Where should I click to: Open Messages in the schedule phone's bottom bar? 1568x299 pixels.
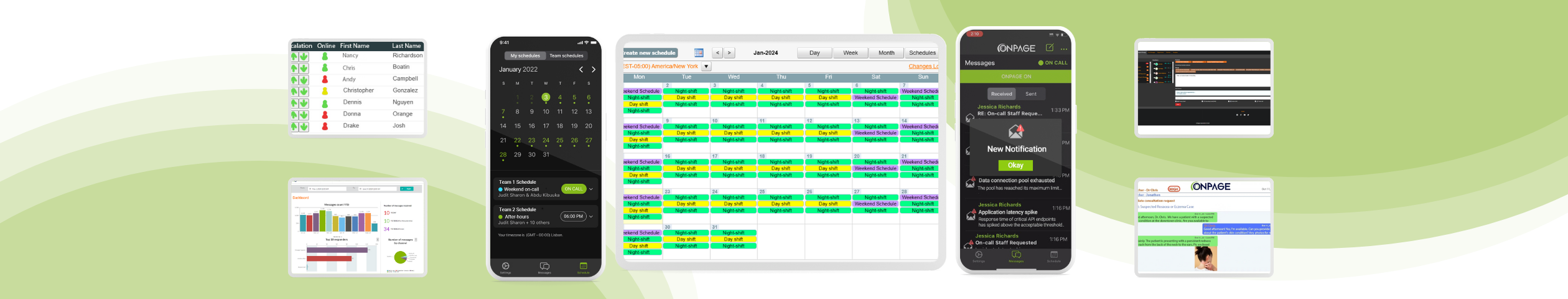click(x=544, y=268)
